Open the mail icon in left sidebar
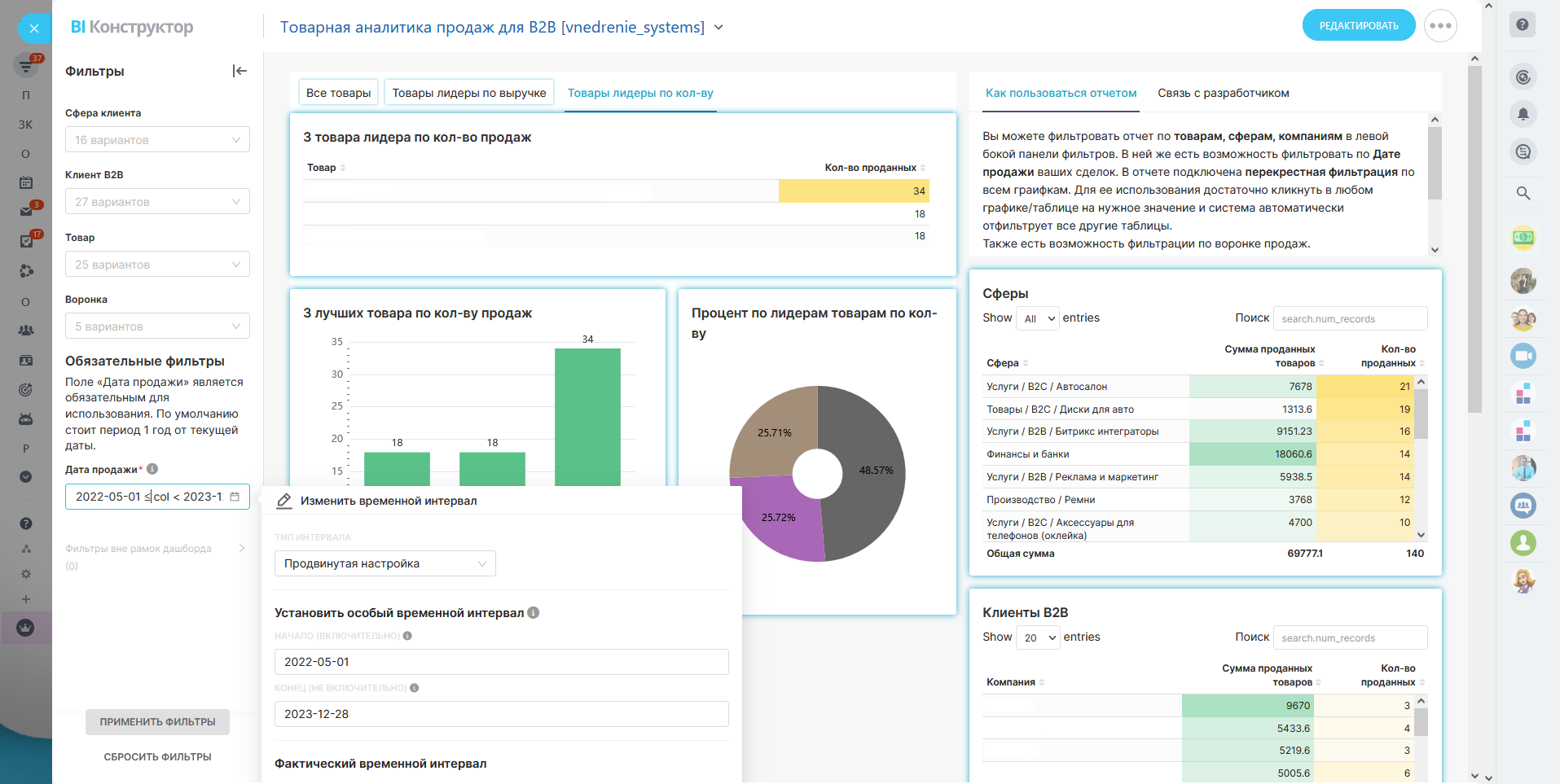 [26, 211]
